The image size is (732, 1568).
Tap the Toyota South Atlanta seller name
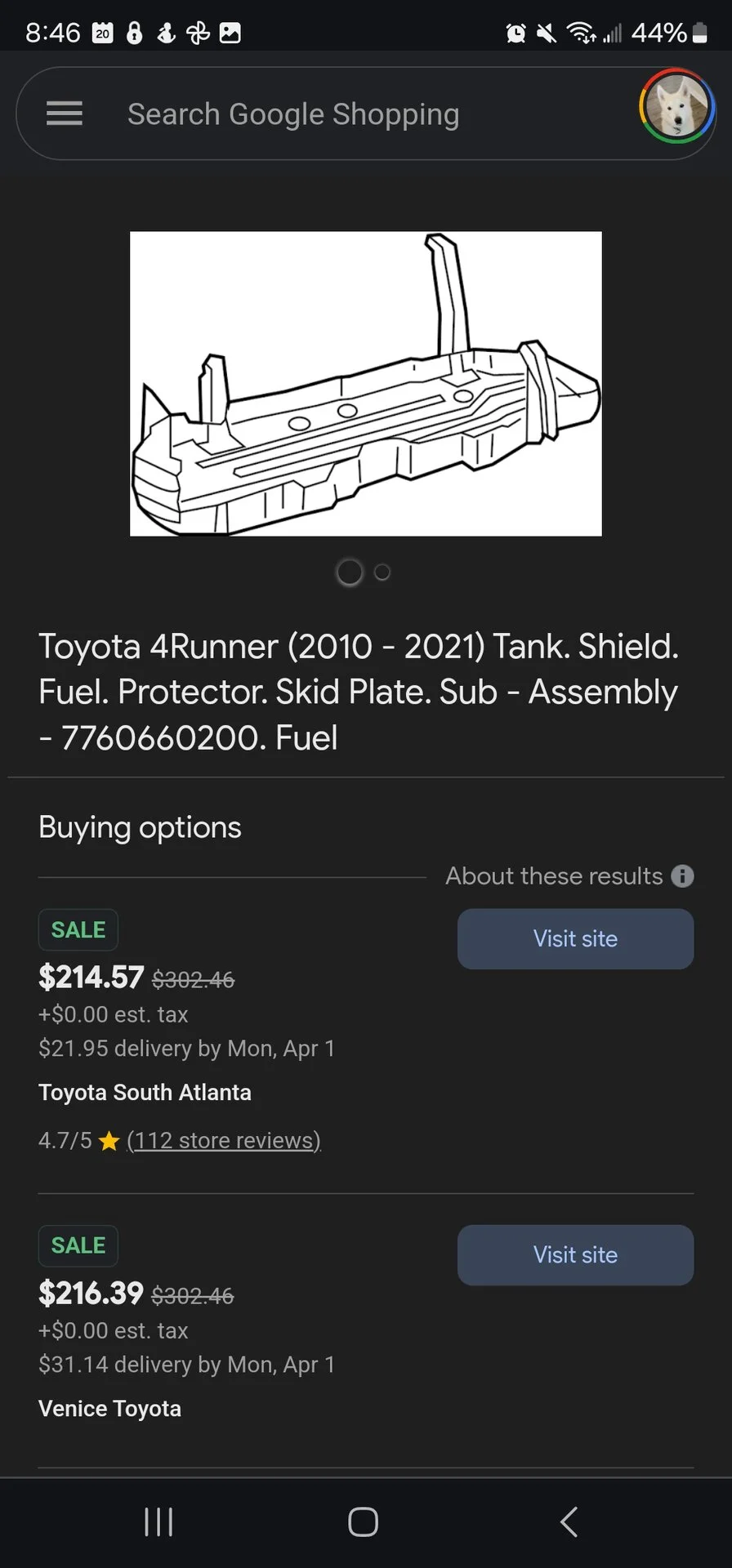[145, 1093]
